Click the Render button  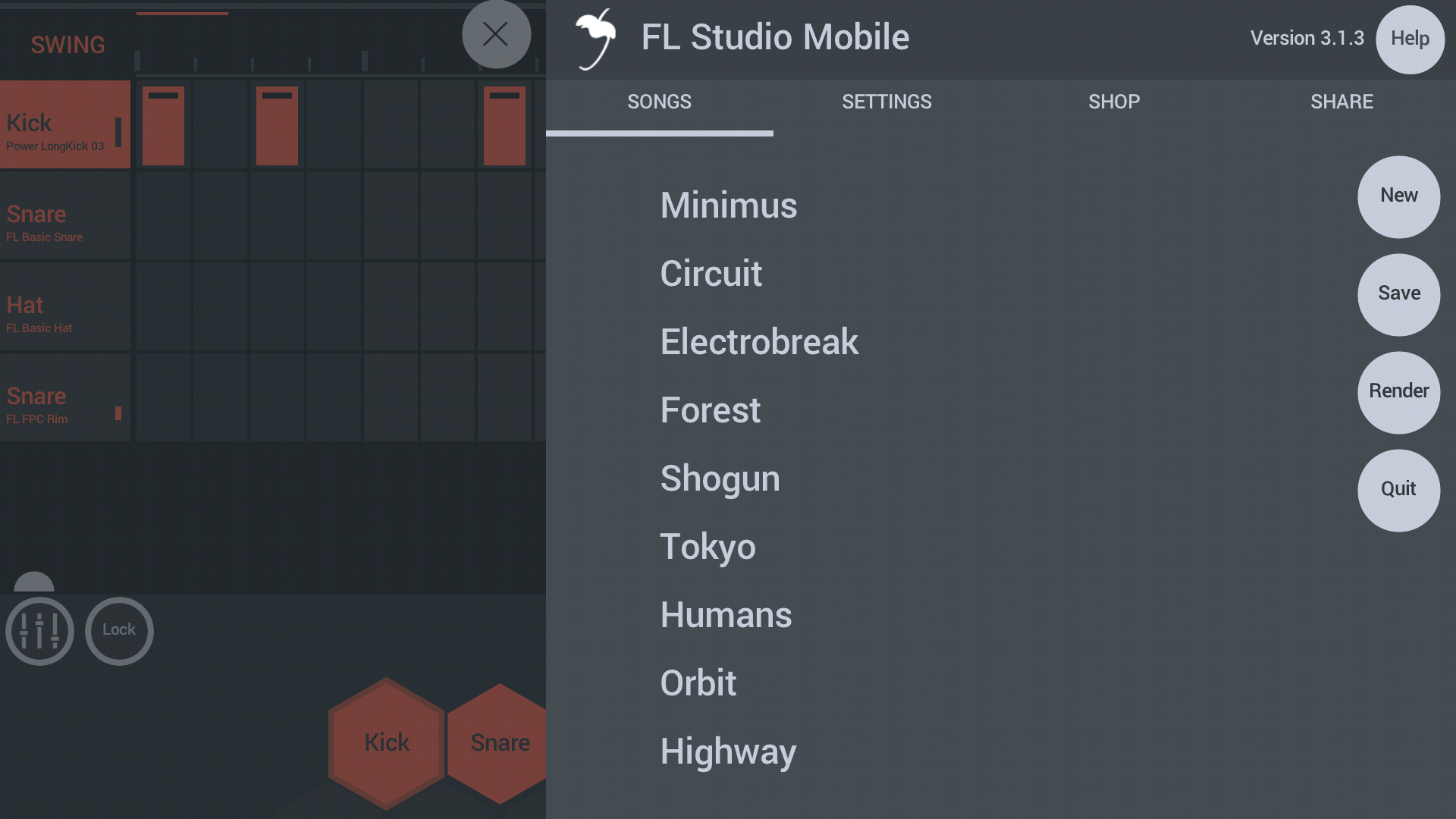pos(1398,392)
